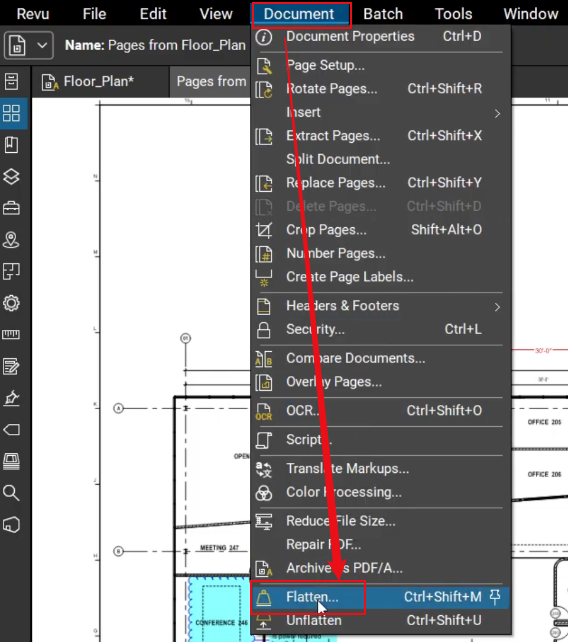Viewport: 568px width, 642px height.
Task: Select Crop Pages menu item
Action: pyautogui.click(x=380, y=230)
